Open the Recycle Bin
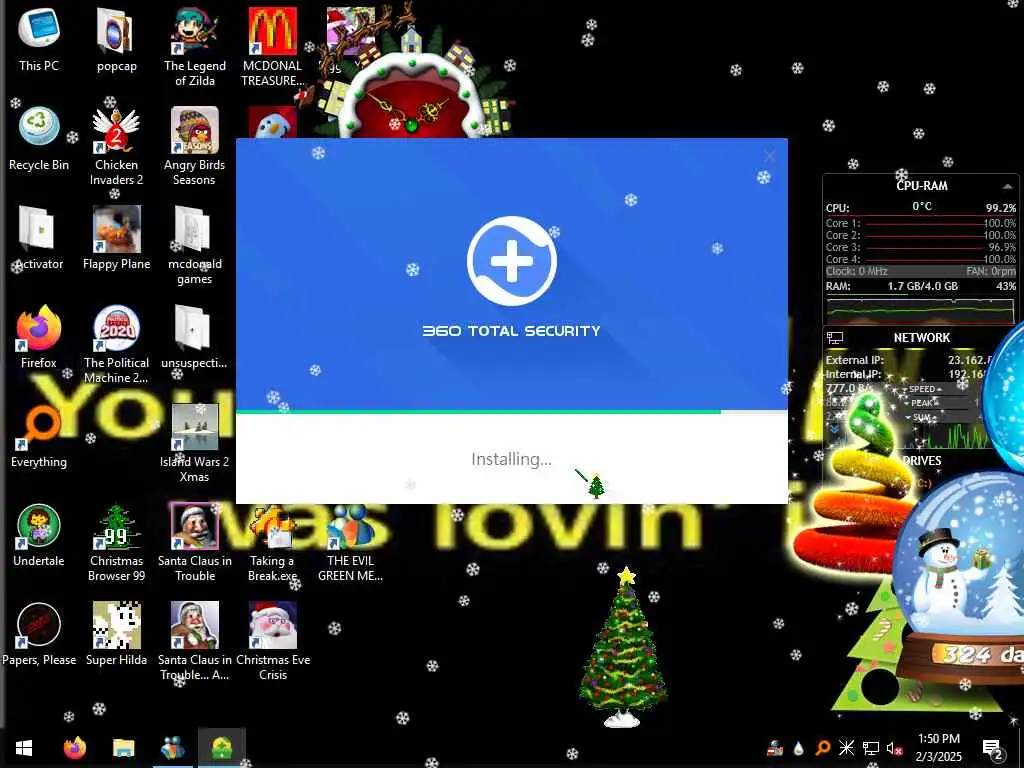Viewport: 1024px width, 768px height. (x=39, y=138)
